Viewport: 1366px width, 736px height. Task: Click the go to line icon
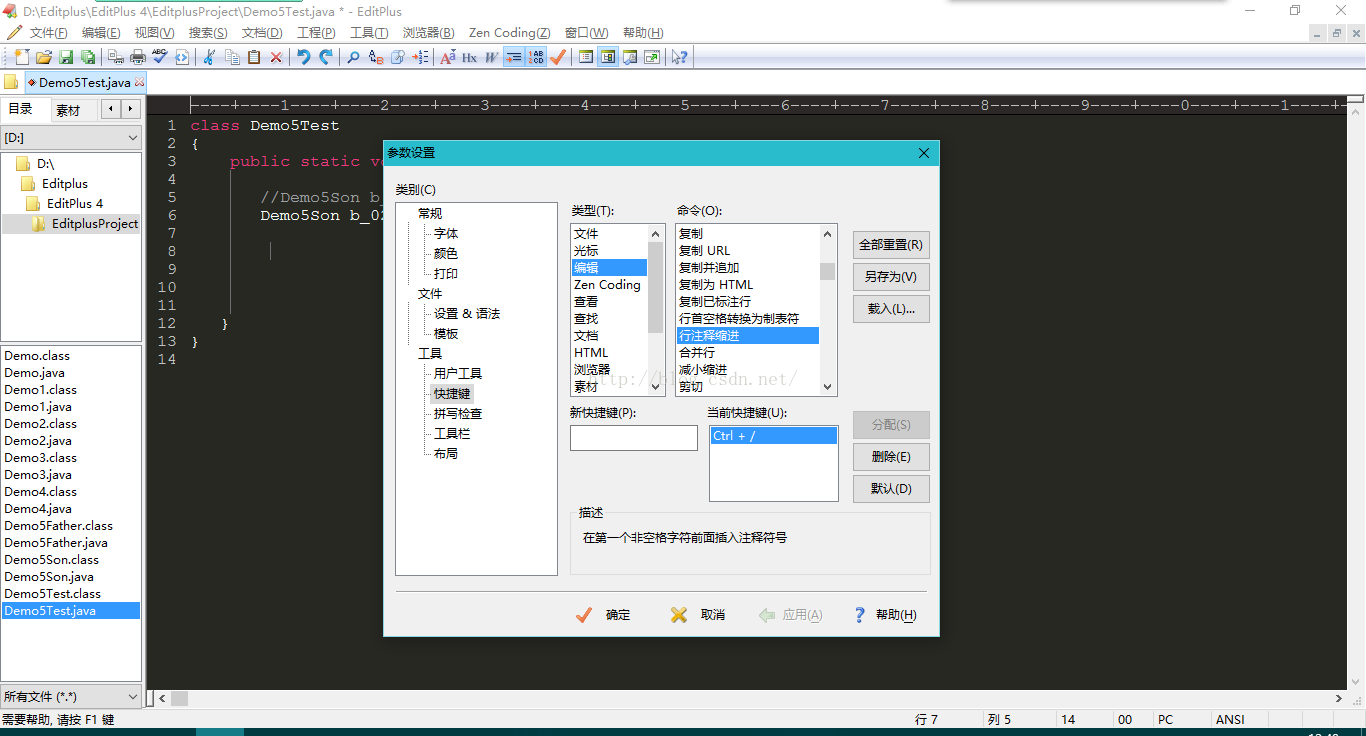coord(421,57)
